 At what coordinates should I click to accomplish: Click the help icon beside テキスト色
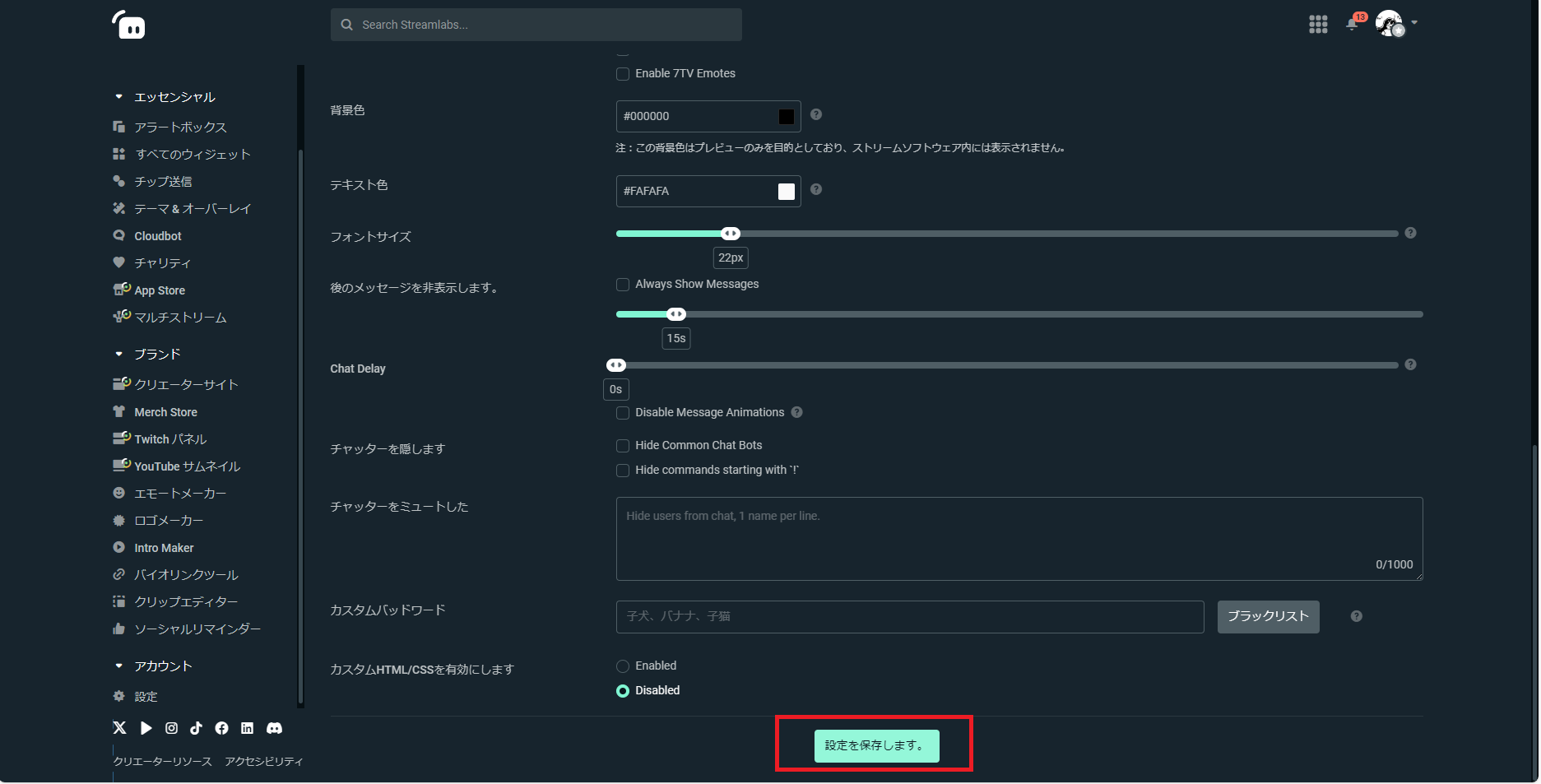point(816,189)
